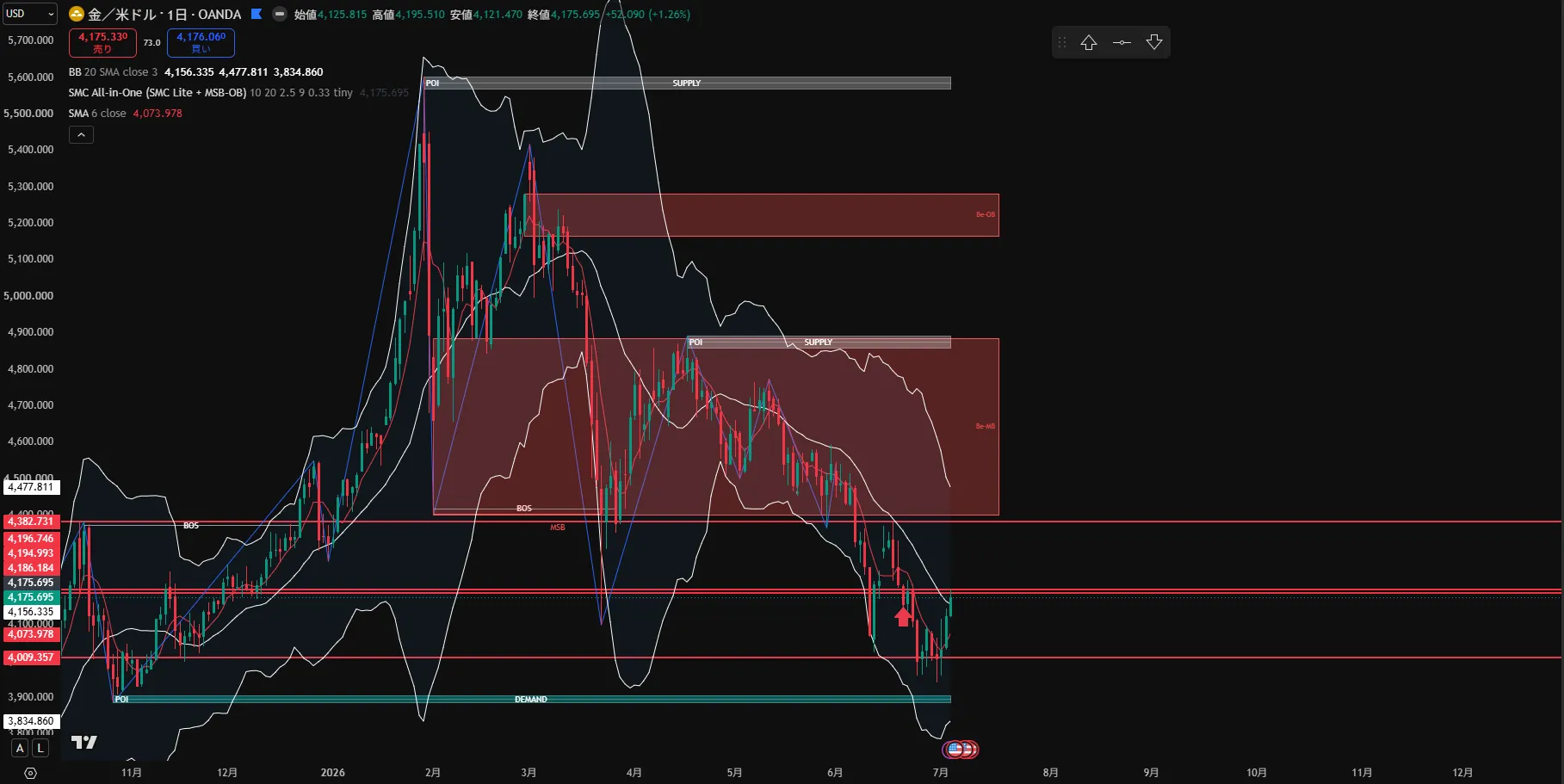1564x784 pixels.
Task: Click the opening price value 始値4,125.815
Action: click(x=331, y=15)
